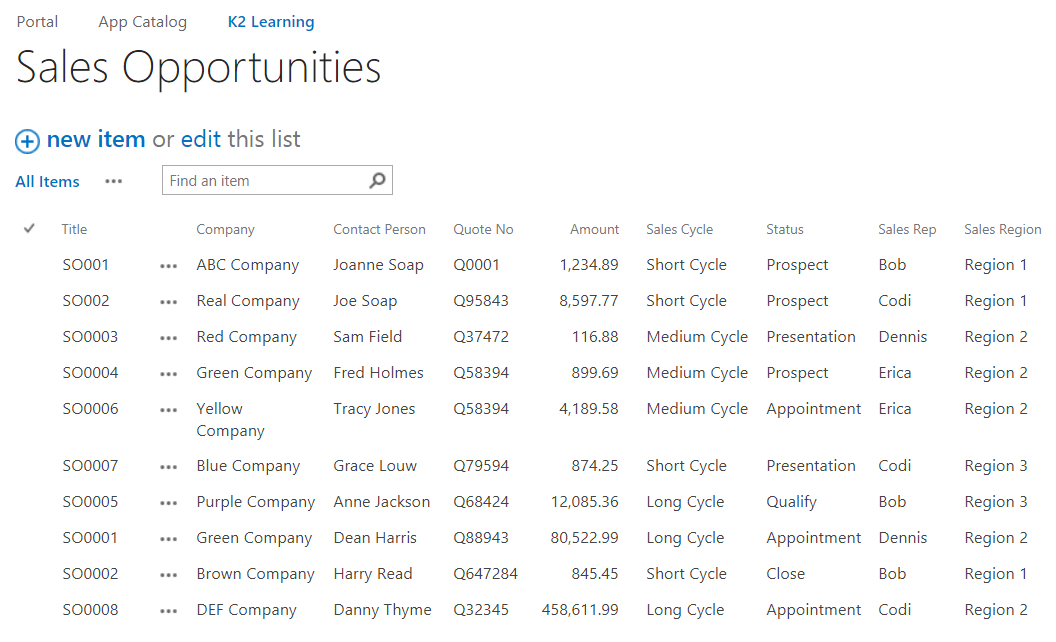
Task: Open item menu for DEF Company row
Action: click(x=168, y=611)
